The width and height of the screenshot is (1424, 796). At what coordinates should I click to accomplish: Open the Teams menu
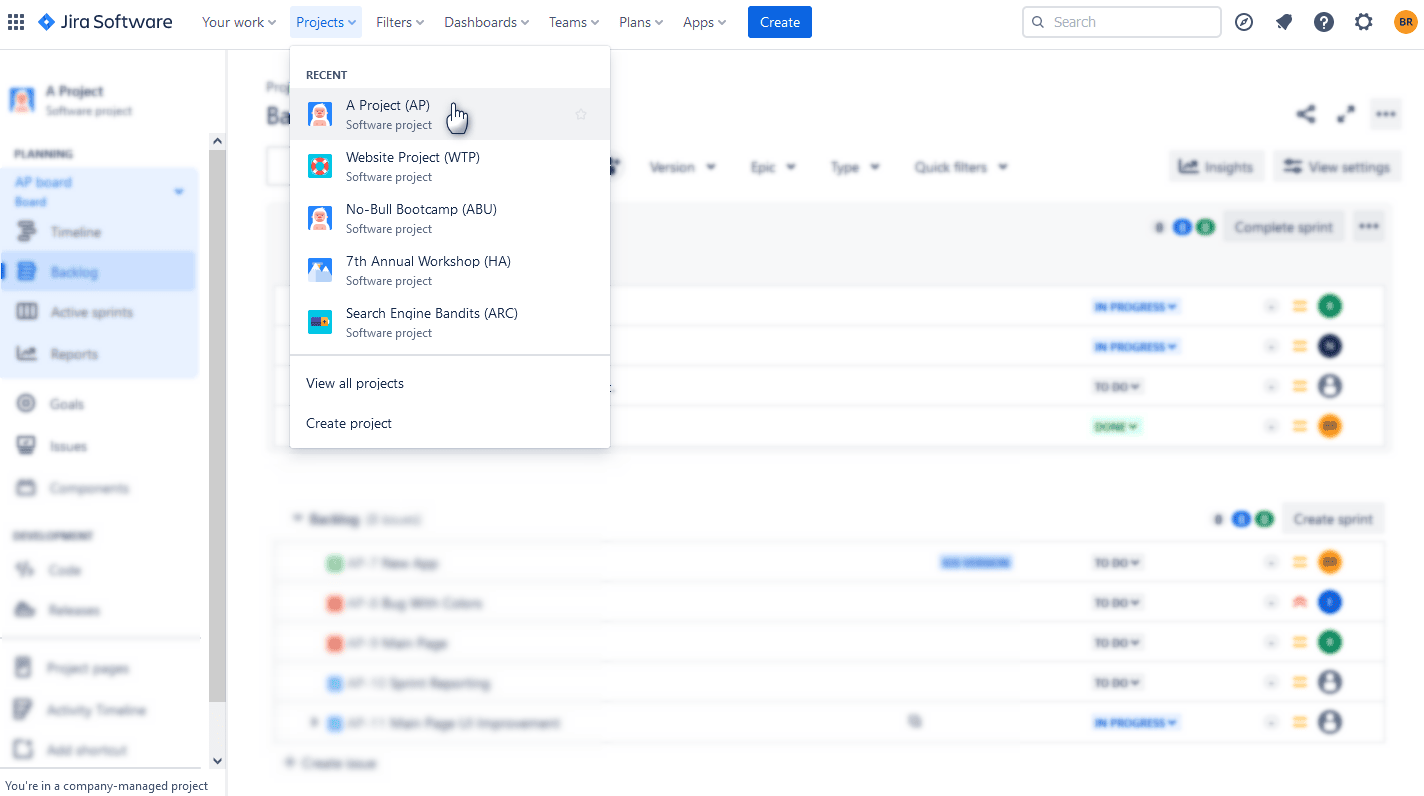[x=574, y=22]
